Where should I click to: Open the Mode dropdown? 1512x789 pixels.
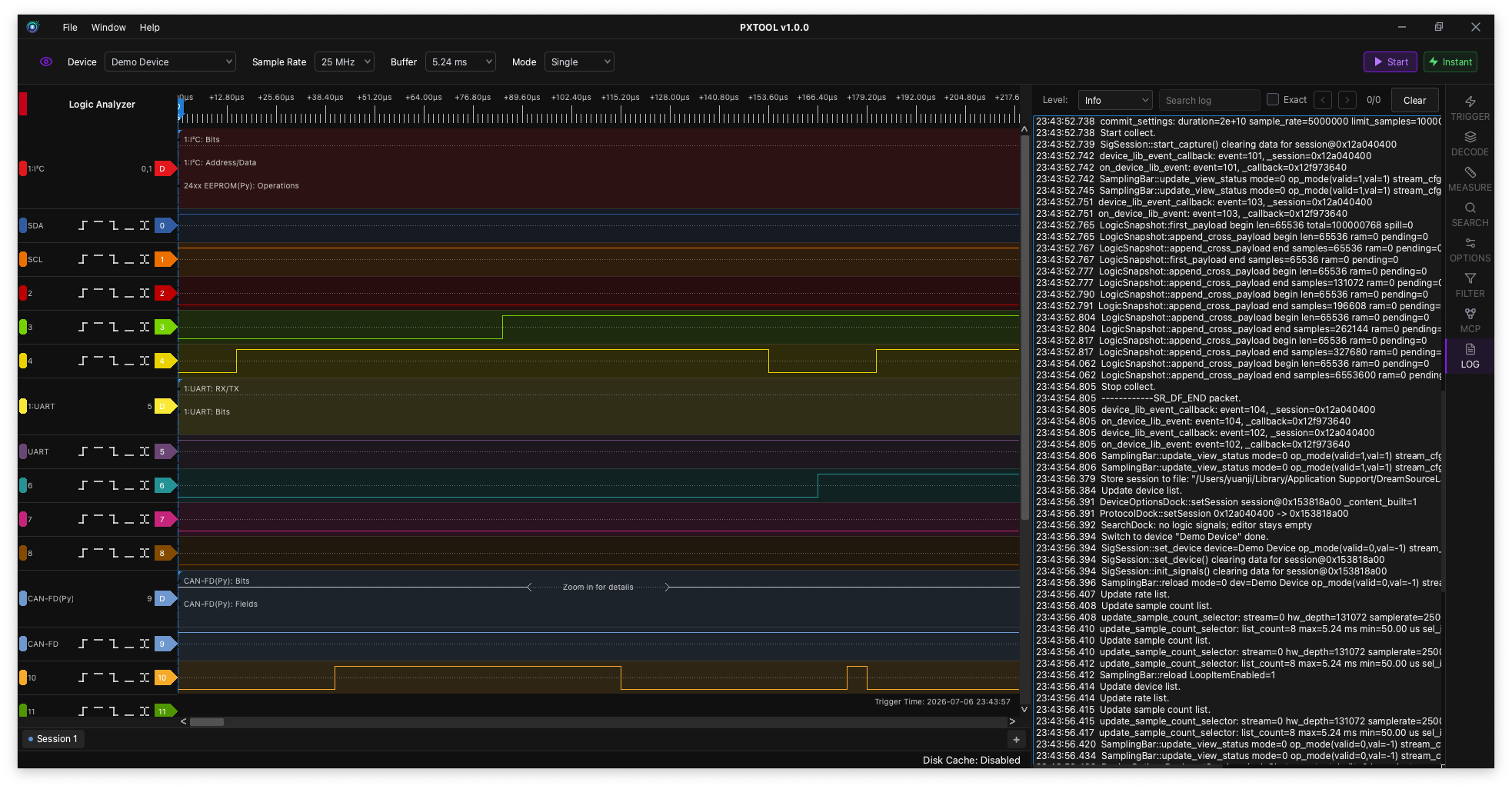click(579, 62)
